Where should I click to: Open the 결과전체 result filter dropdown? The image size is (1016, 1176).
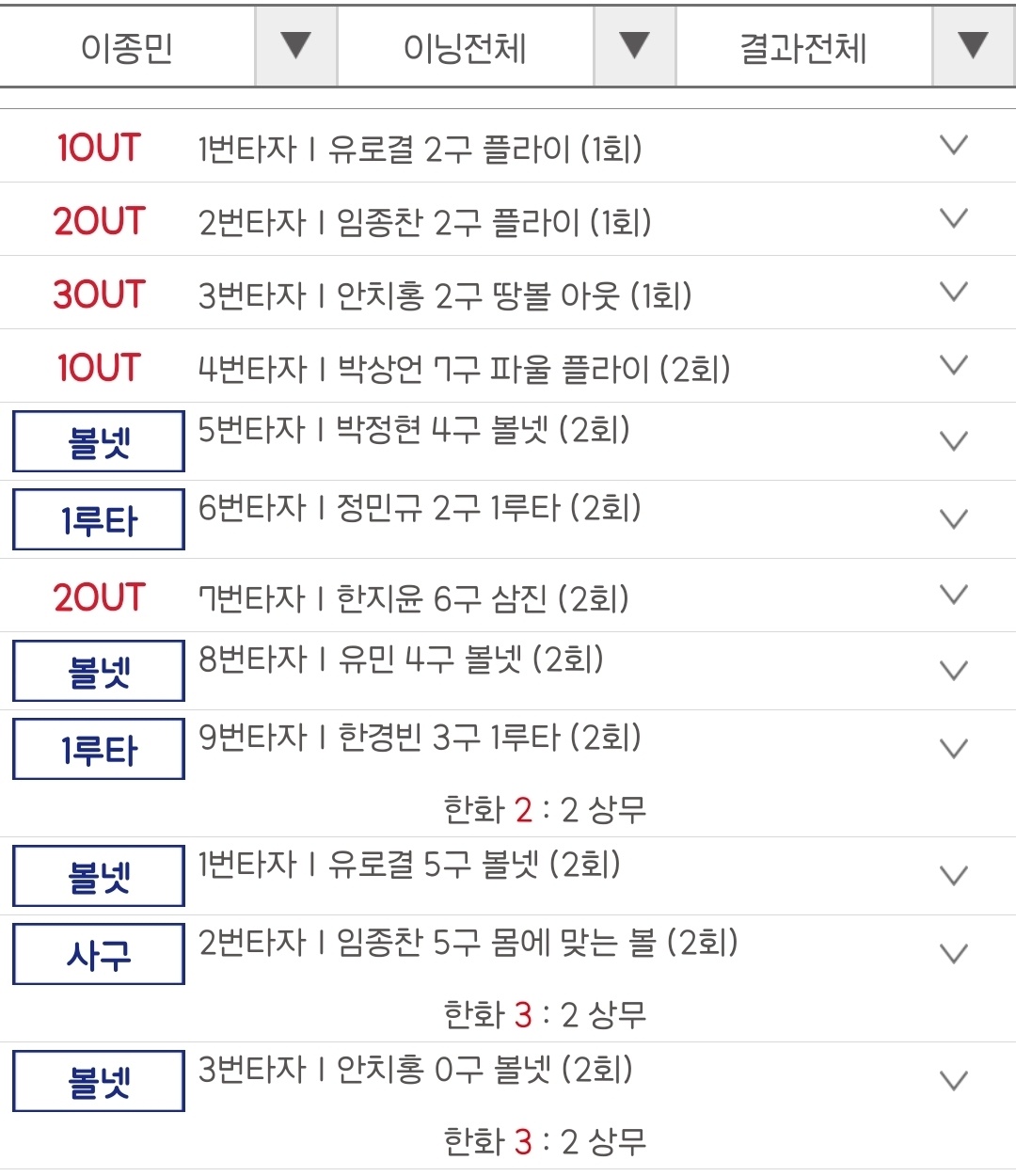[973, 46]
